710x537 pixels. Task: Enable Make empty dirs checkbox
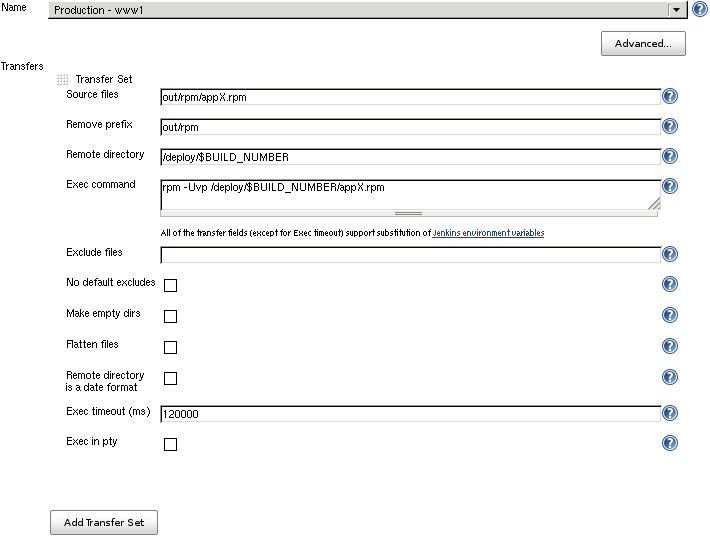(170, 316)
